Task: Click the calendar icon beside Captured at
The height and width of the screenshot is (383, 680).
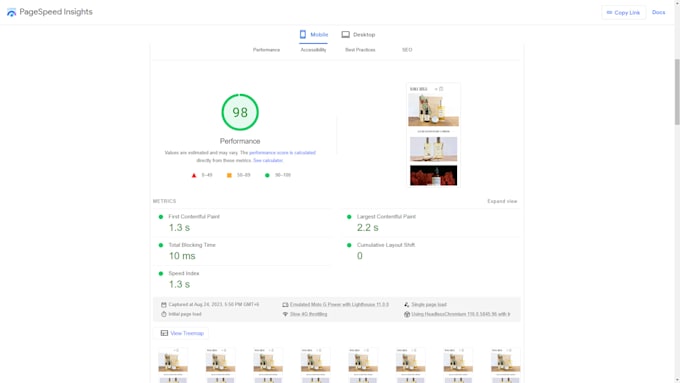Action: coord(163,305)
